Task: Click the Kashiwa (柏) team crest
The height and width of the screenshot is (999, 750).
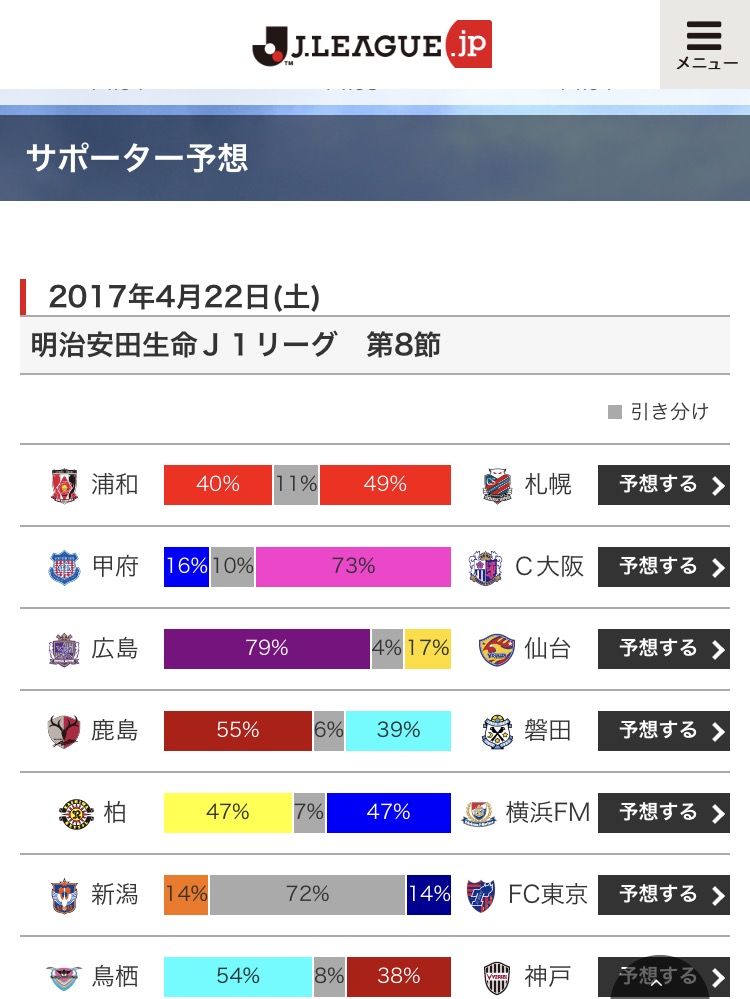Action: (x=76, y=813)
